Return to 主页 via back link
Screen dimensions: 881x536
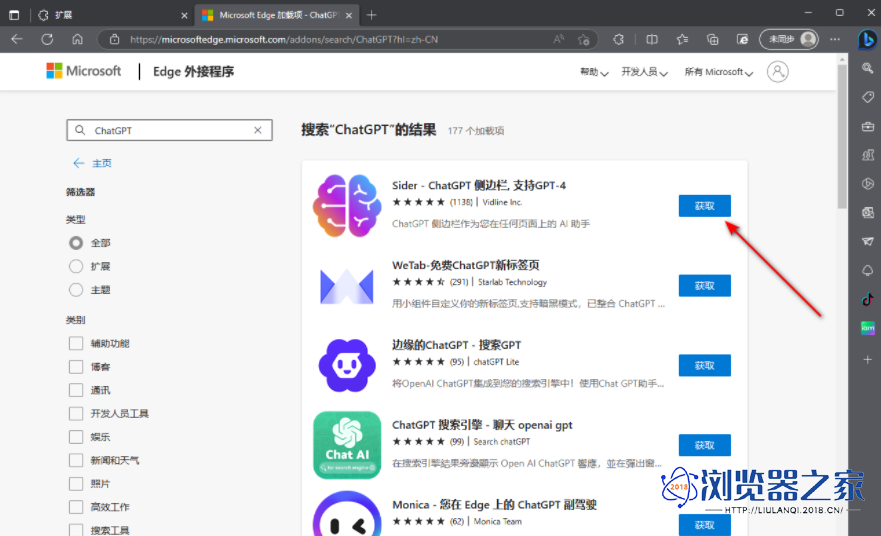pyautogui.click(x=93, y=163)
